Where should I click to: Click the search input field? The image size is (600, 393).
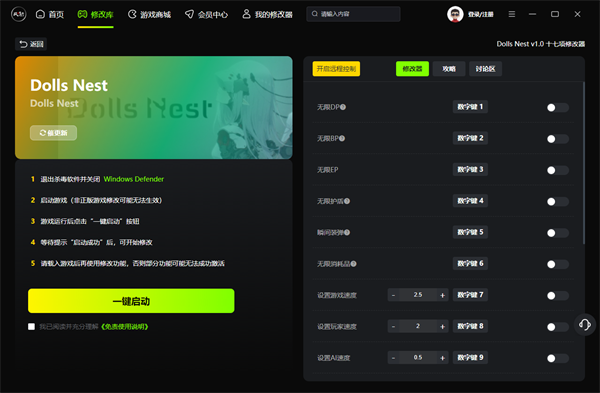click(x=353, y=14)
